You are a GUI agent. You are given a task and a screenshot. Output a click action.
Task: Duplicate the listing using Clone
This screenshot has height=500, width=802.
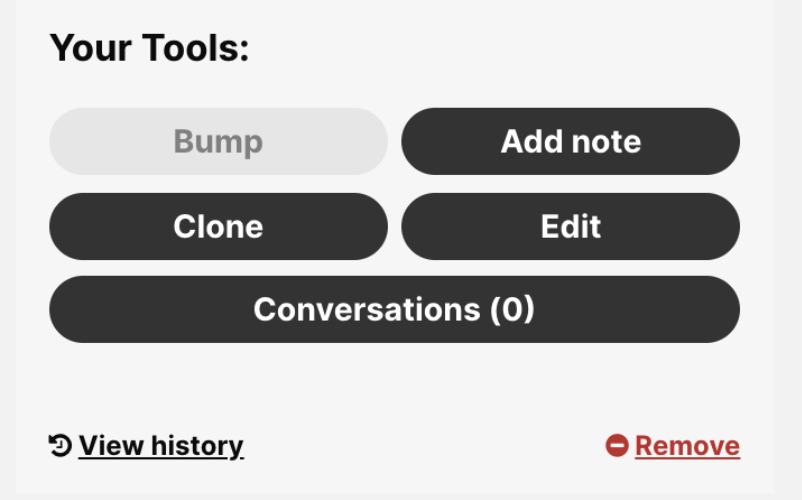pos(218,226)
